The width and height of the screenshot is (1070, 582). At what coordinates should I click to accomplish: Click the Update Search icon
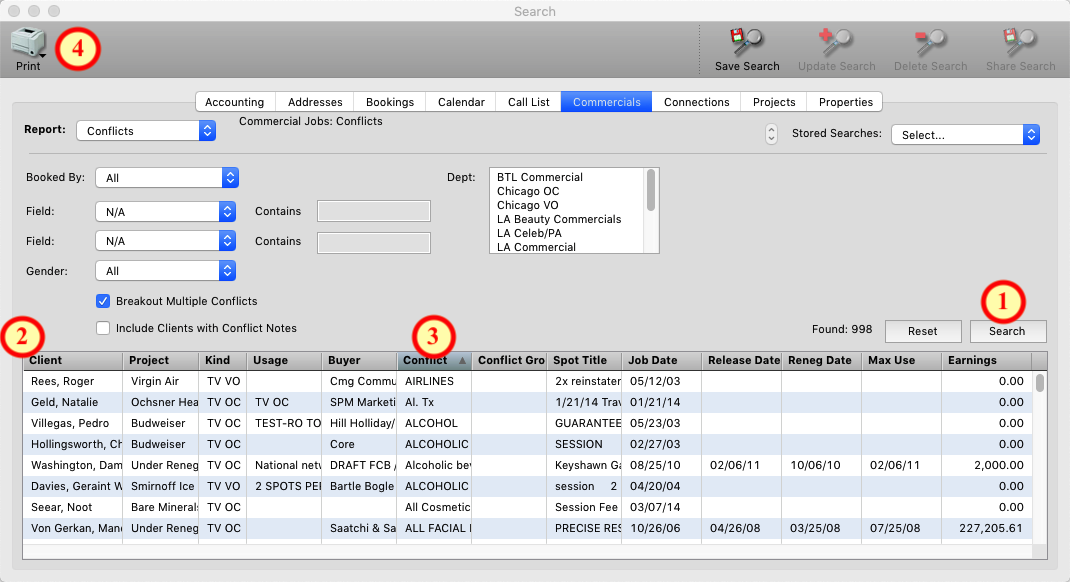tap(836, 42)
